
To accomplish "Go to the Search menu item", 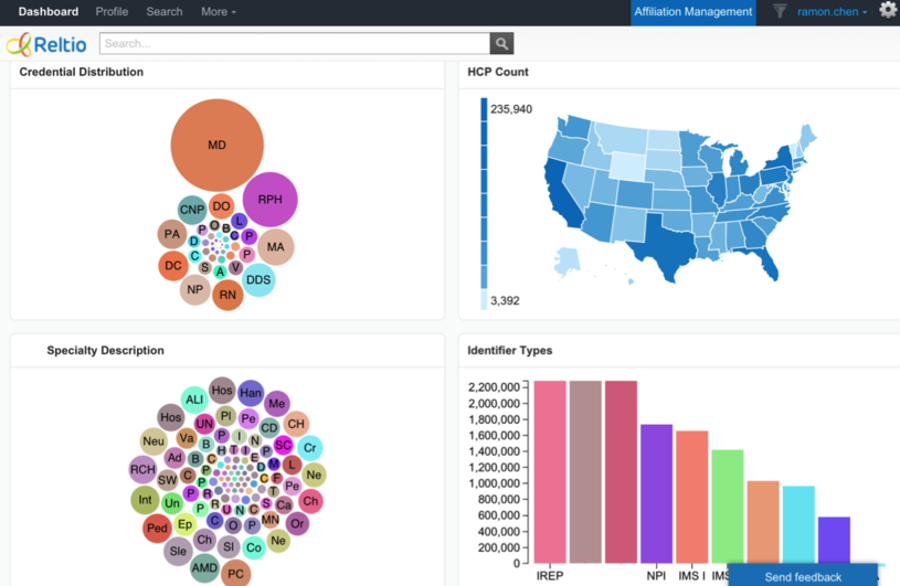I will pyautogui.click(x=164, y=12).
